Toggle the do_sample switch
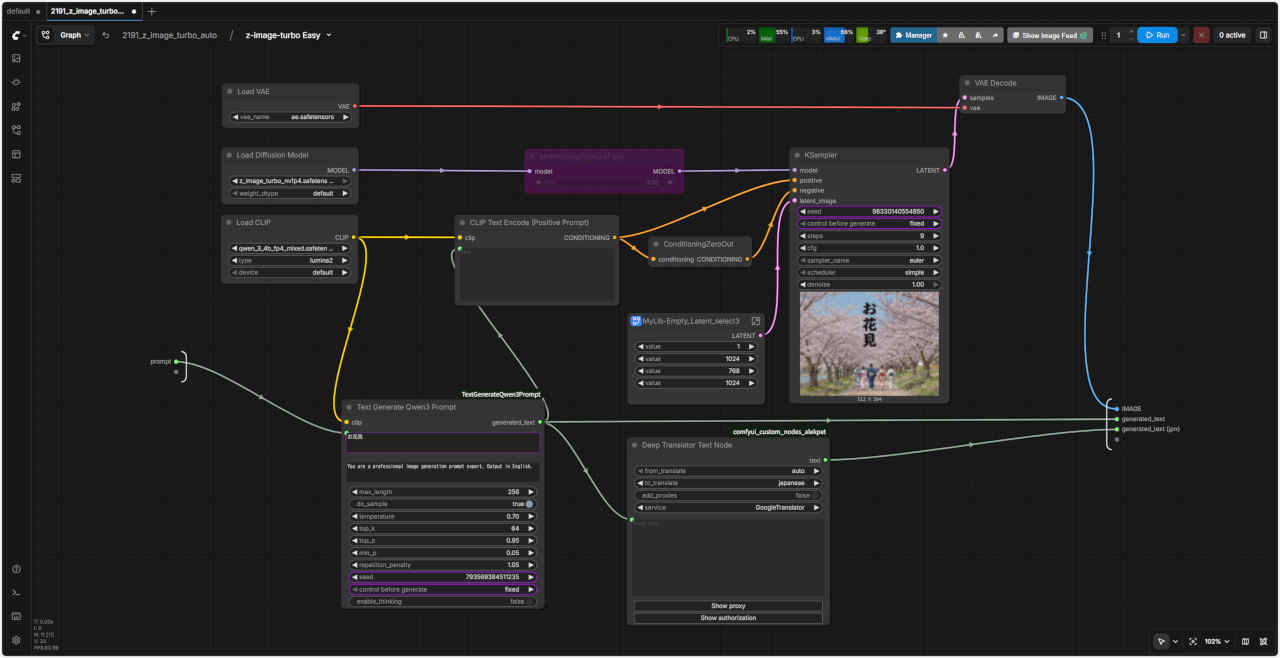 [x=529, y=504]
